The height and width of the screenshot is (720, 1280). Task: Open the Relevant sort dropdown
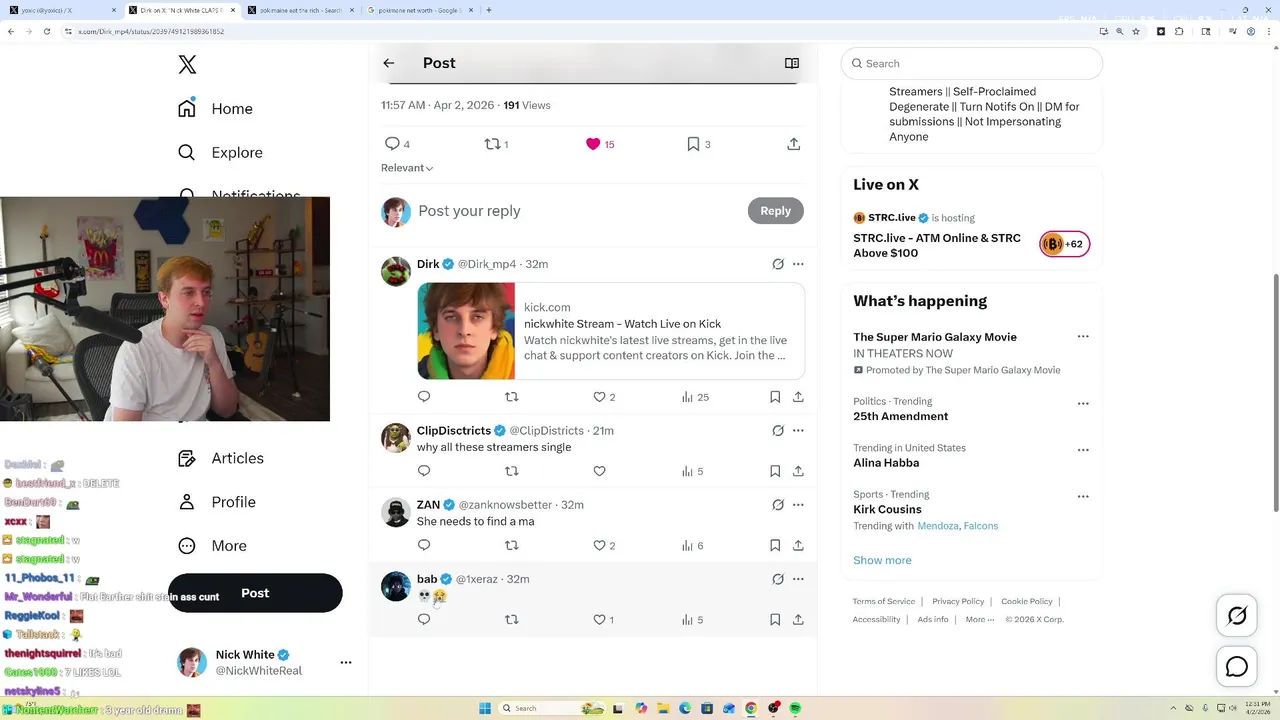(407, 168)
